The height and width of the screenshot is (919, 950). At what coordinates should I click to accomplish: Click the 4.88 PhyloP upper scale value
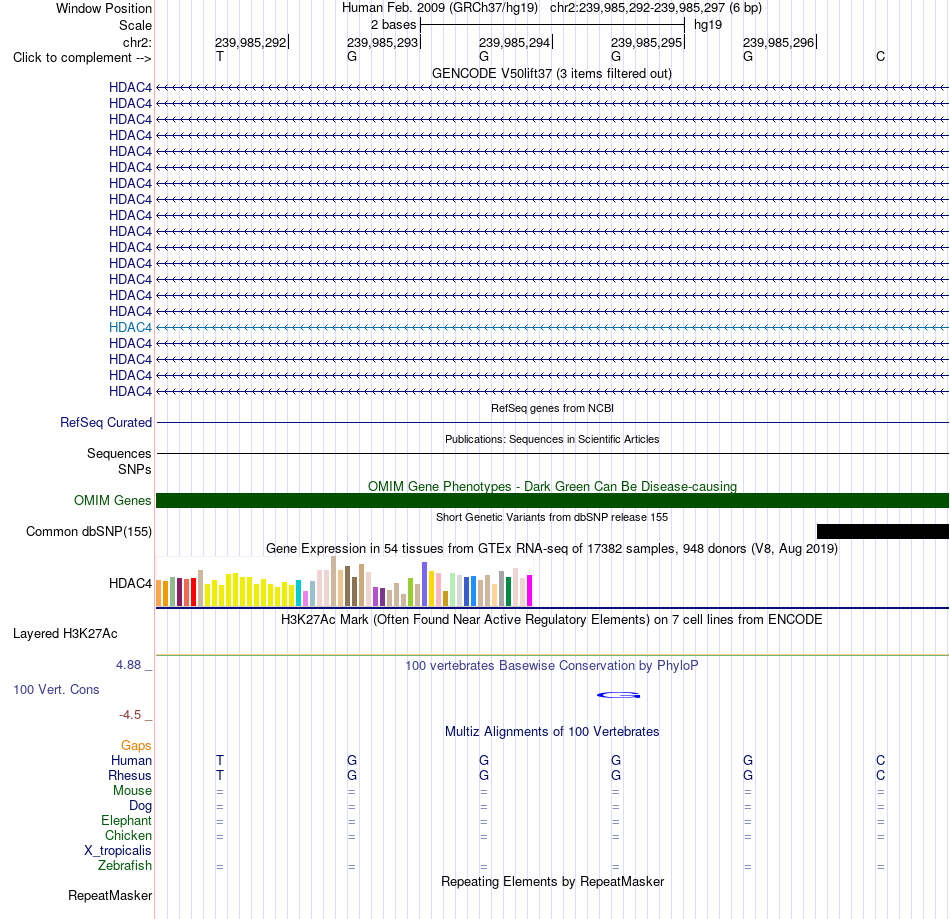click(128, 665)
